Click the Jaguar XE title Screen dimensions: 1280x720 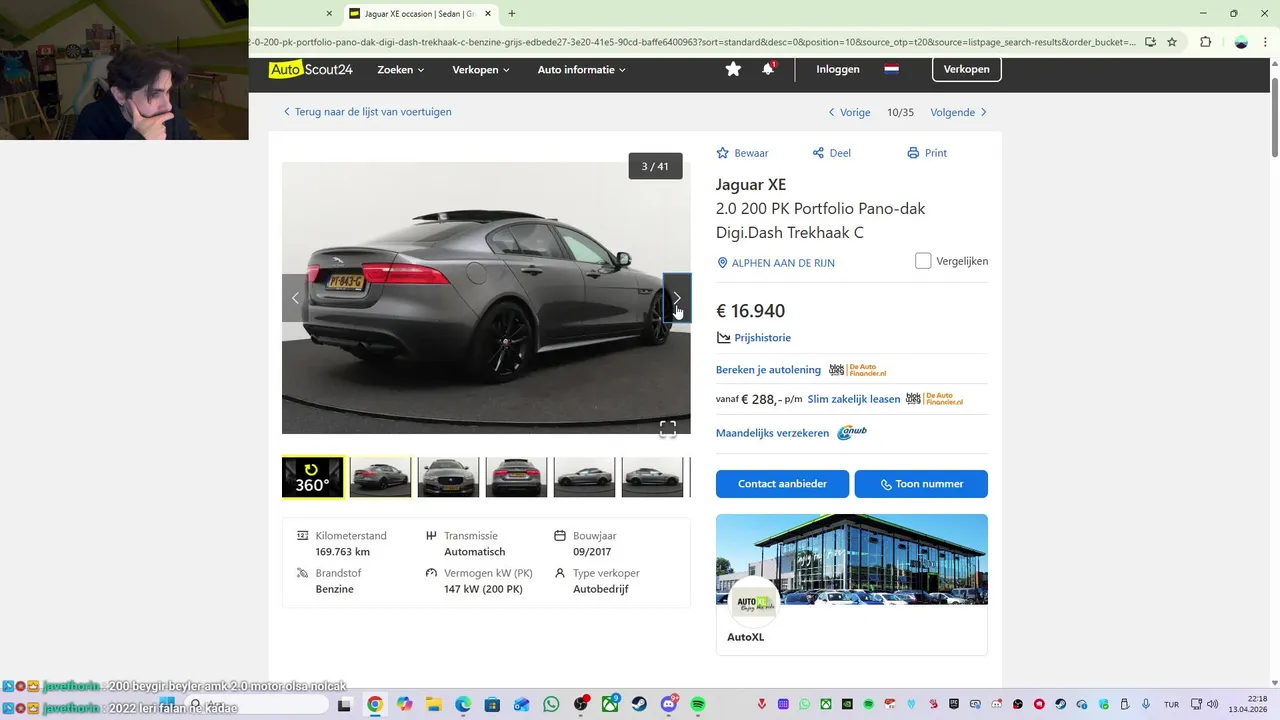[x=751, y=184]
